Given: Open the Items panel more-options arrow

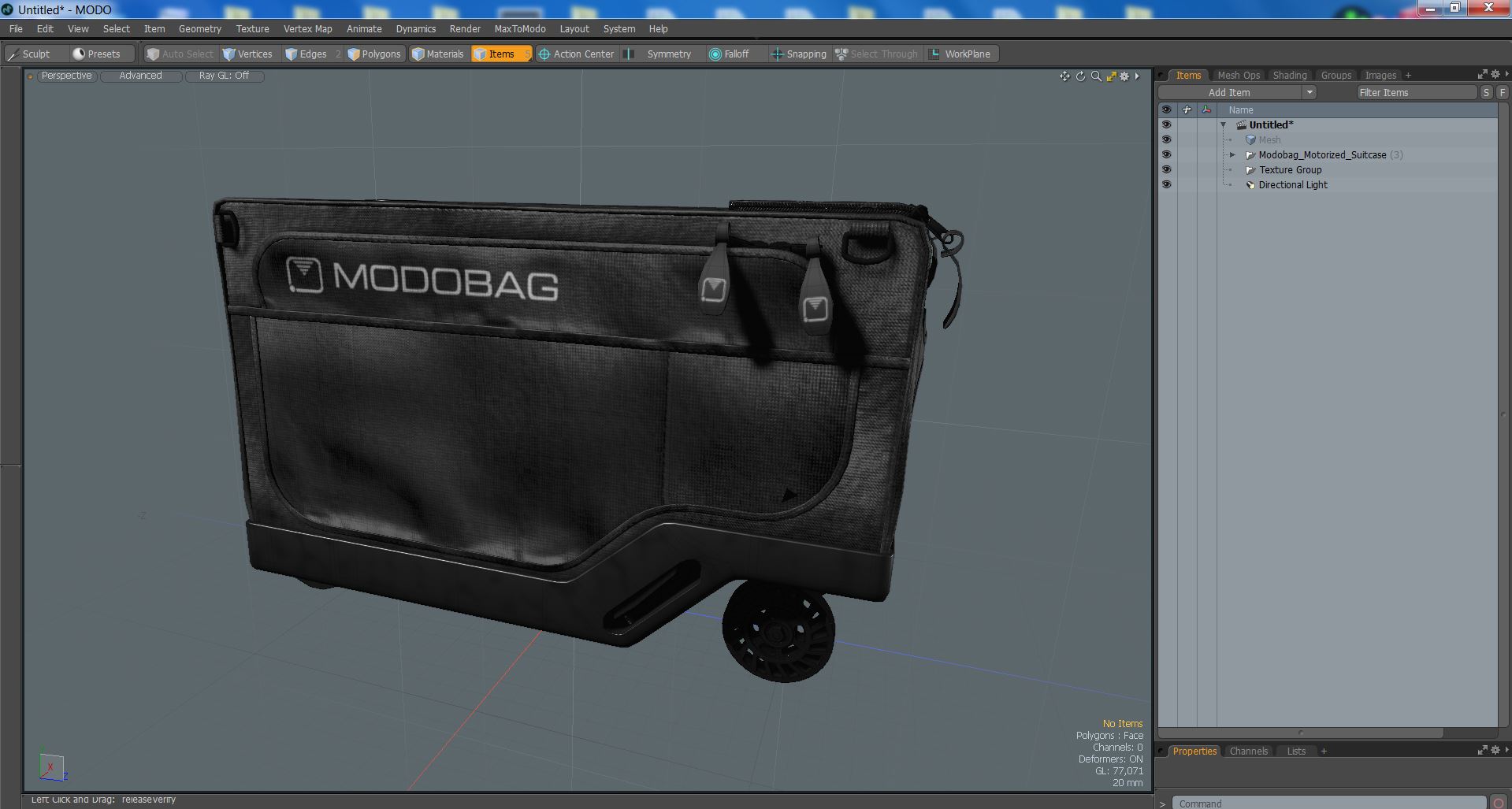Looking at the screenshot, I should click(x=1506, y=74).
